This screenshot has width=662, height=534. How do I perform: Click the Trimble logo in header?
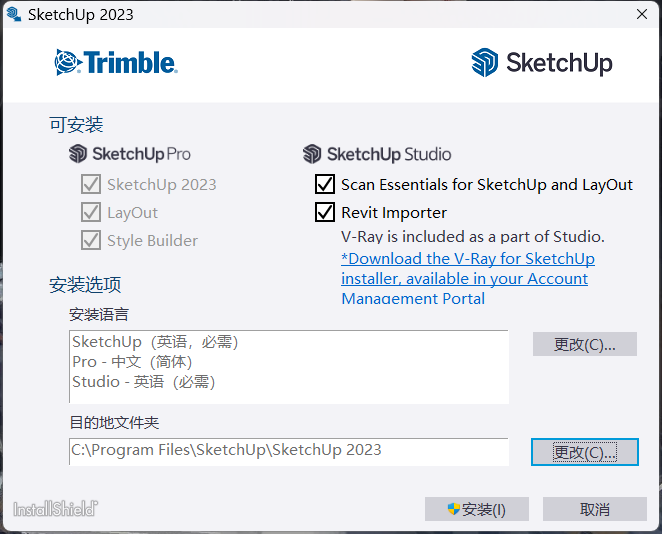(x=116, y=62)
